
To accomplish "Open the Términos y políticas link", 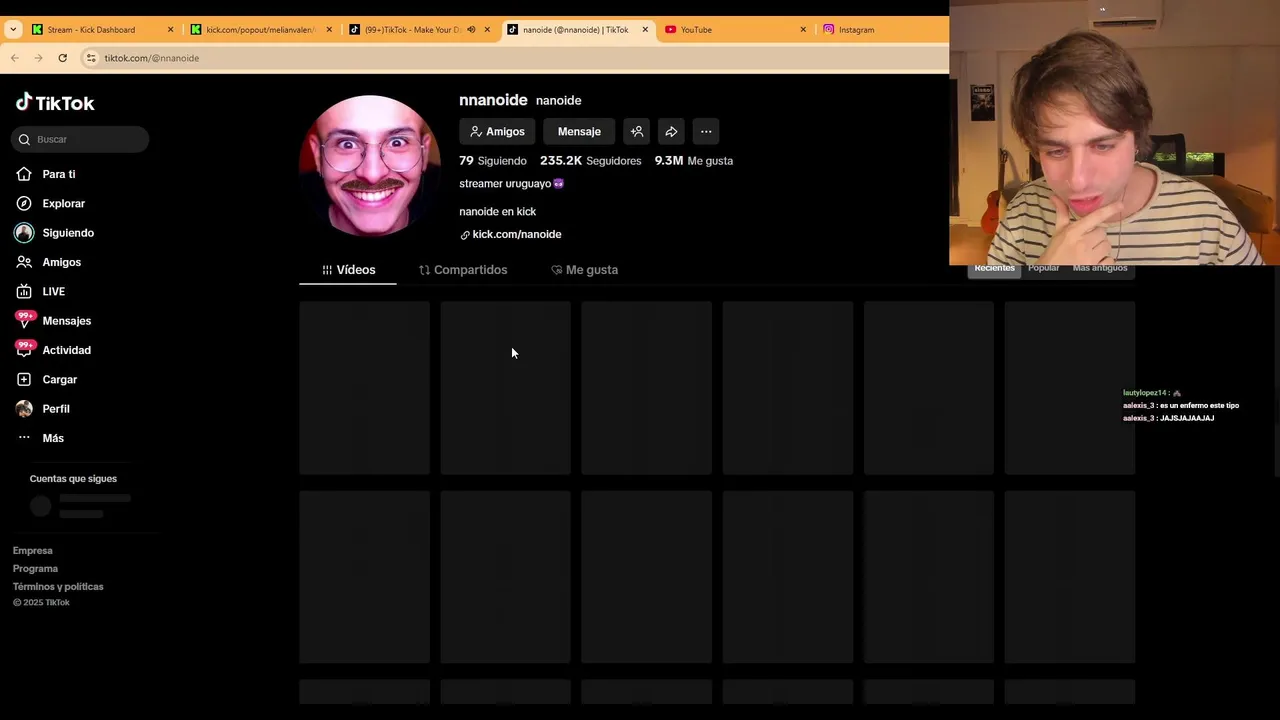I will click(58, 587).
